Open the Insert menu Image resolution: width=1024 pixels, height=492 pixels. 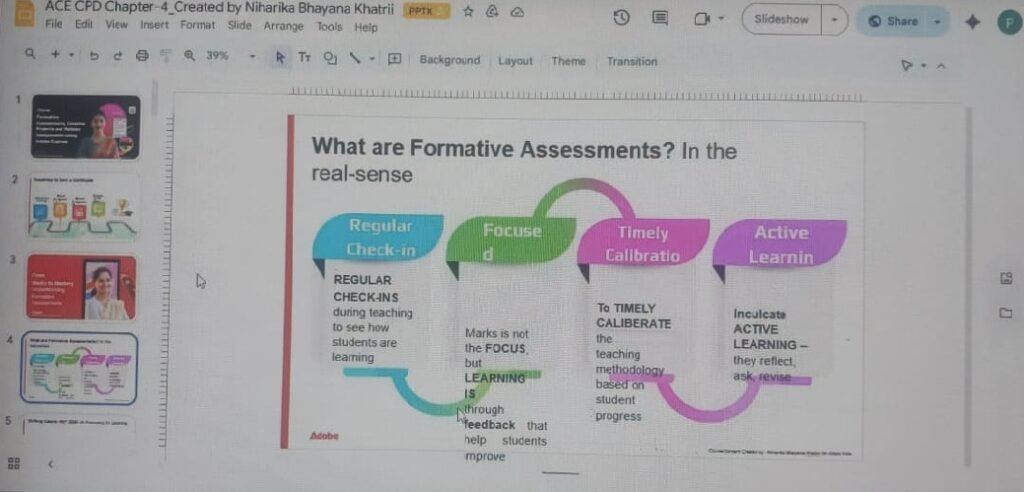coord(154,25)
